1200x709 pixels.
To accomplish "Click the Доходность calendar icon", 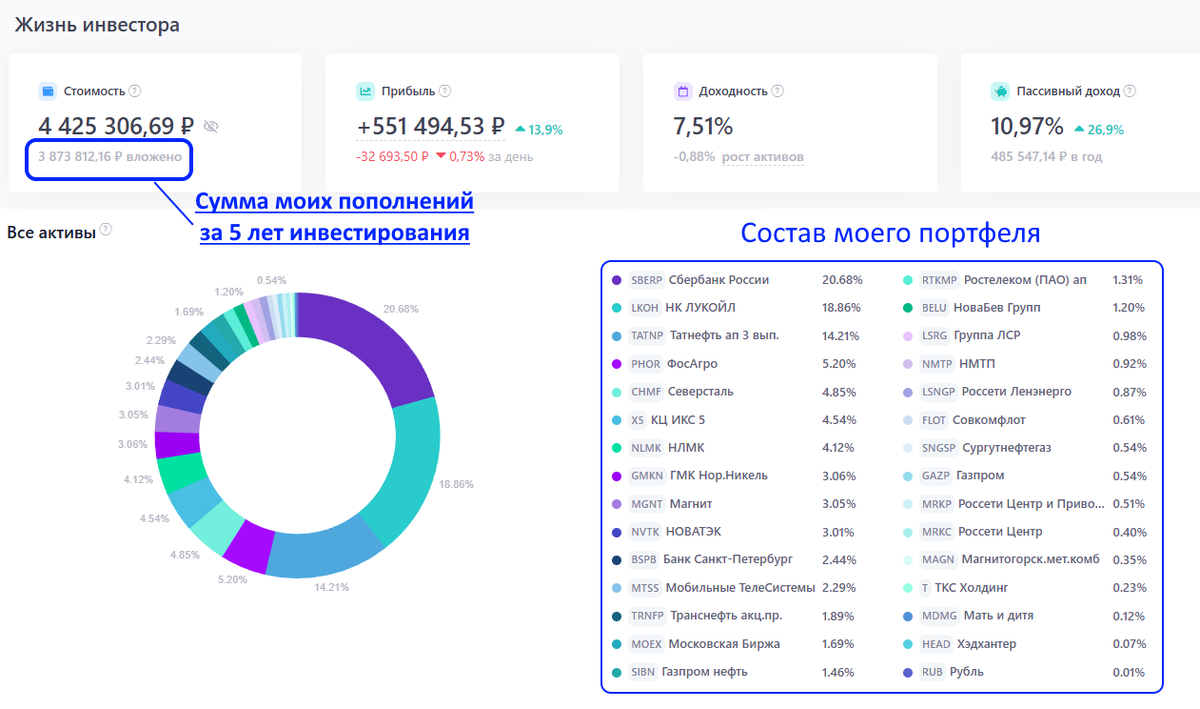I will [683, 91].
